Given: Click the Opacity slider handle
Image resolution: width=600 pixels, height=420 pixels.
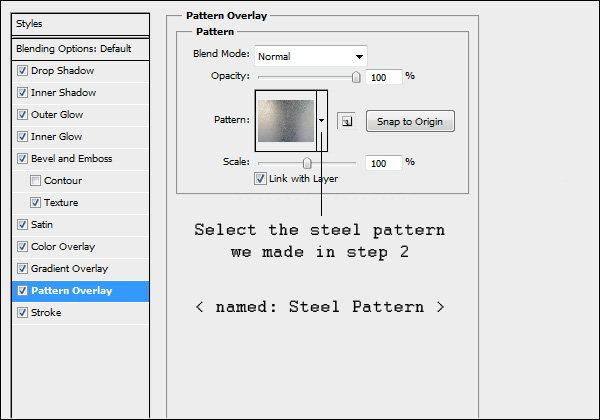Looking at the screenshot, I should [355, 76].
